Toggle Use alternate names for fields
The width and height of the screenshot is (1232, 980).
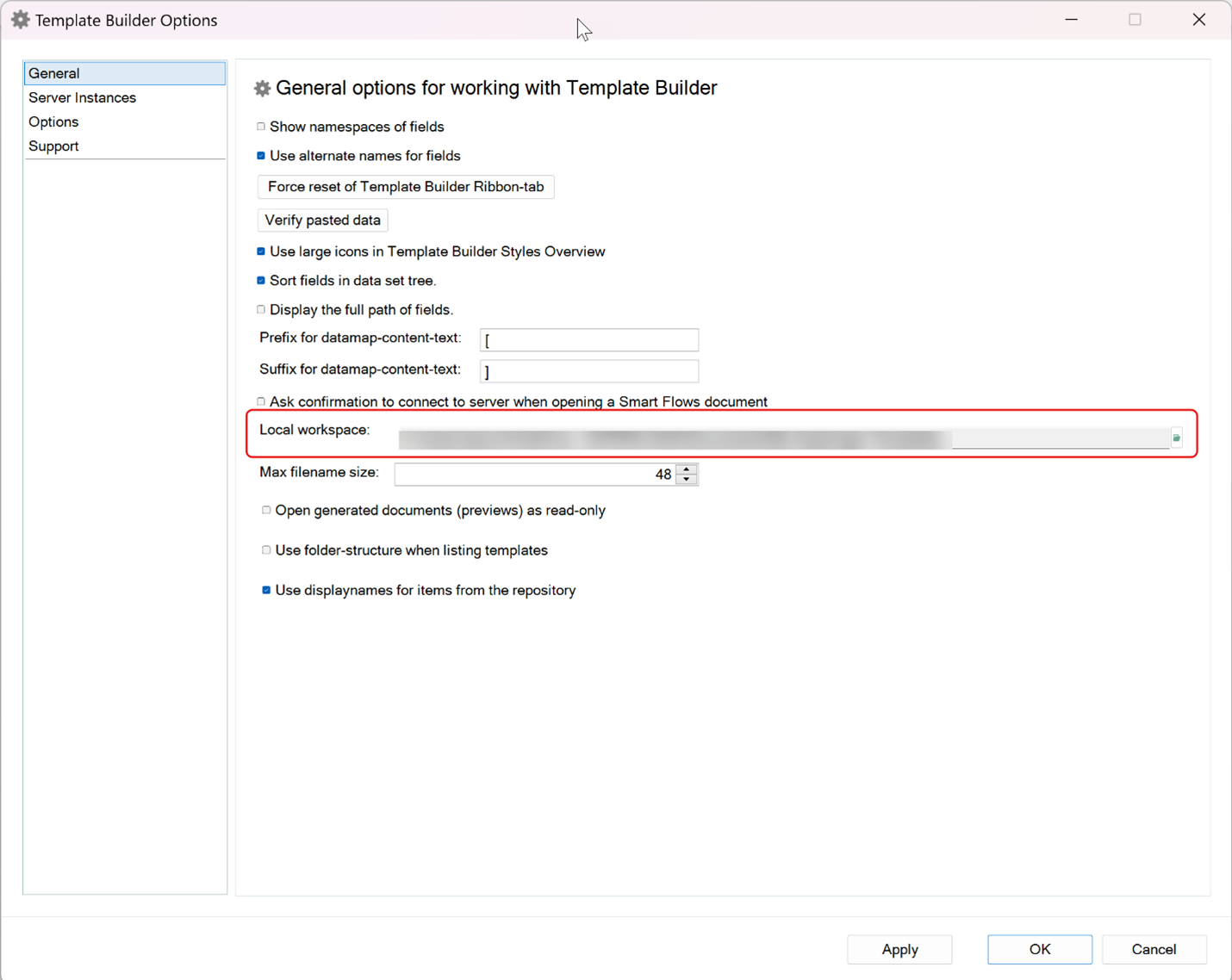pos(261,156)
